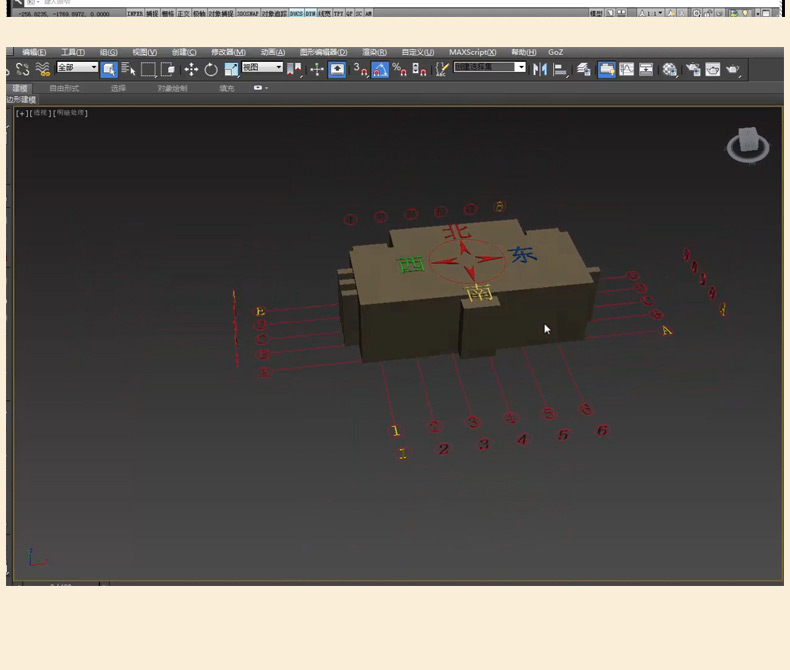
Task: Click the 透视 viewport label
Action: coord(40,113)
